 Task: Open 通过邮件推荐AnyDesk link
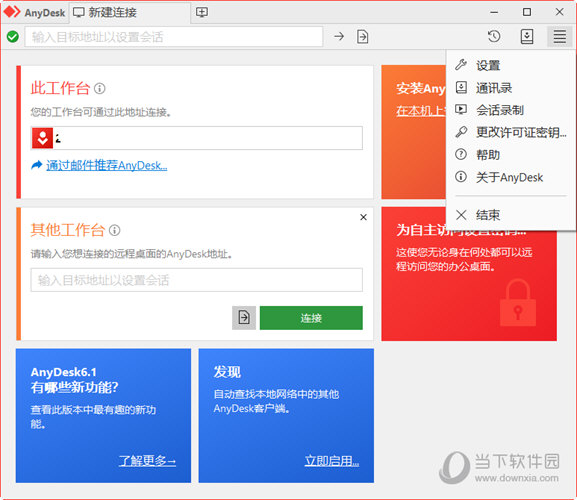107,166
